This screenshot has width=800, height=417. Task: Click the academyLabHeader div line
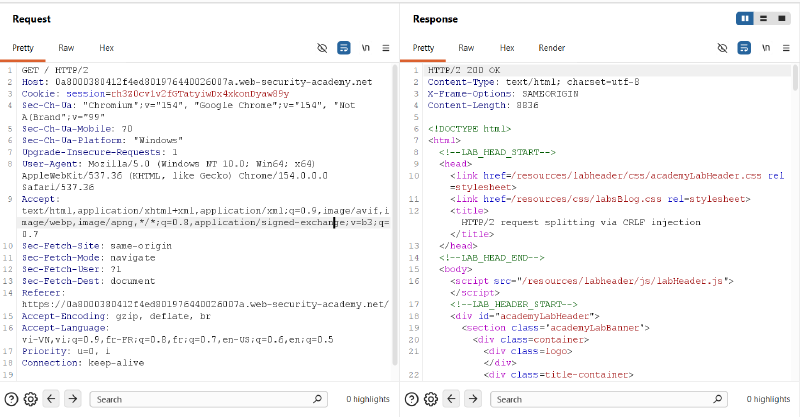[524, 316]
